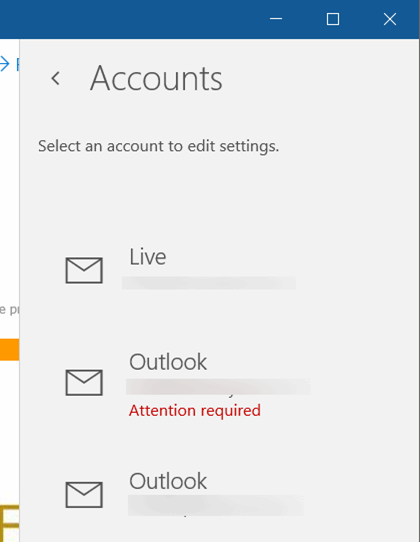Select the Live account name

point(148,257)
